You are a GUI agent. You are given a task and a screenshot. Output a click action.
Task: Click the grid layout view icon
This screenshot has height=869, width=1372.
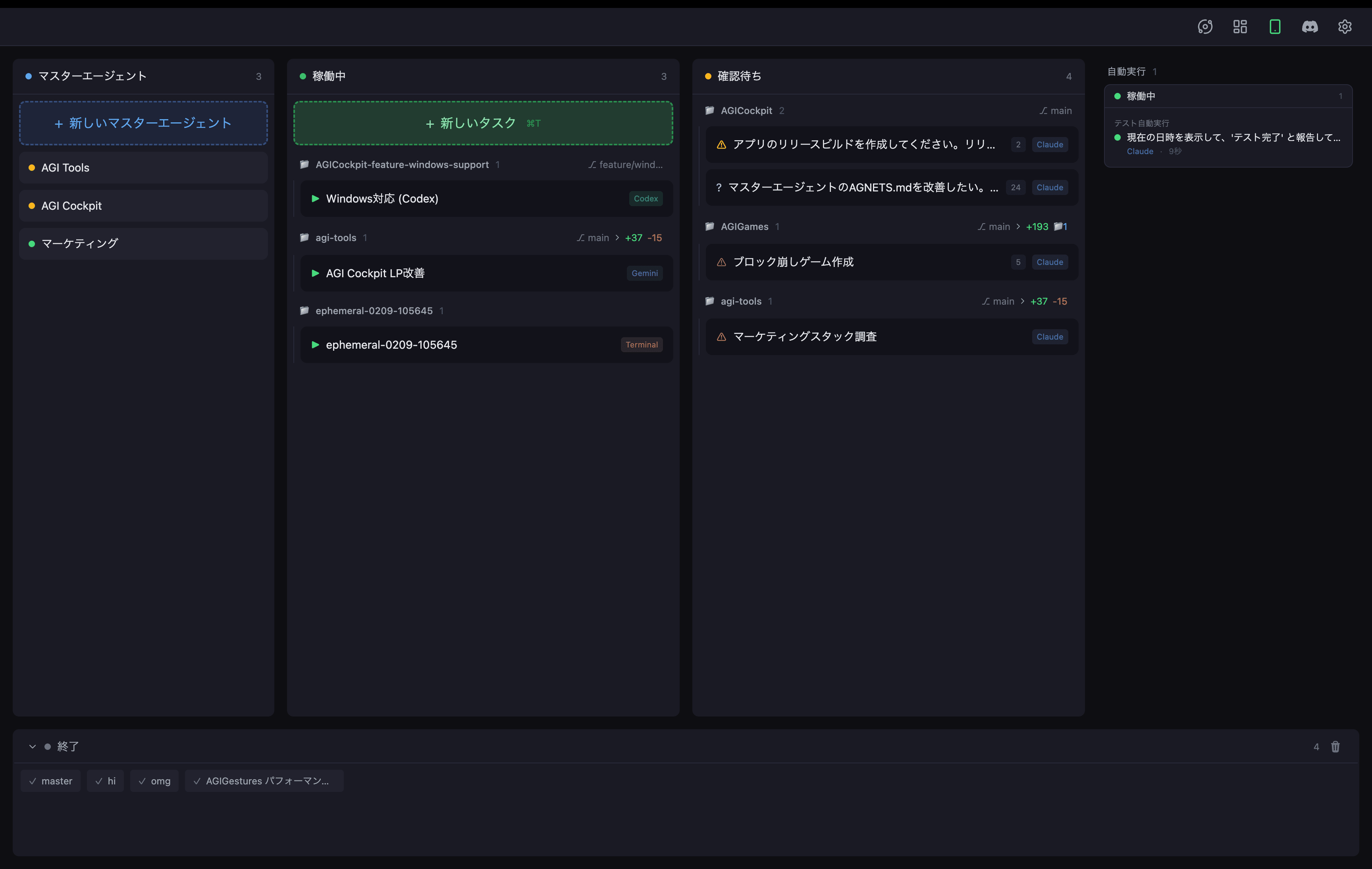pyautogui.click(x=1240, y=27)
